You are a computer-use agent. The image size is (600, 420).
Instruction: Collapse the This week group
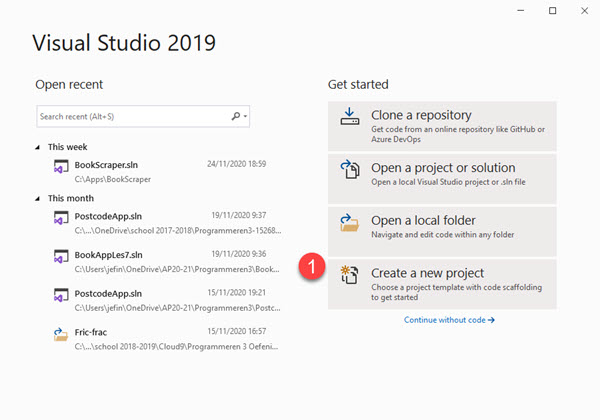[39, 147]
